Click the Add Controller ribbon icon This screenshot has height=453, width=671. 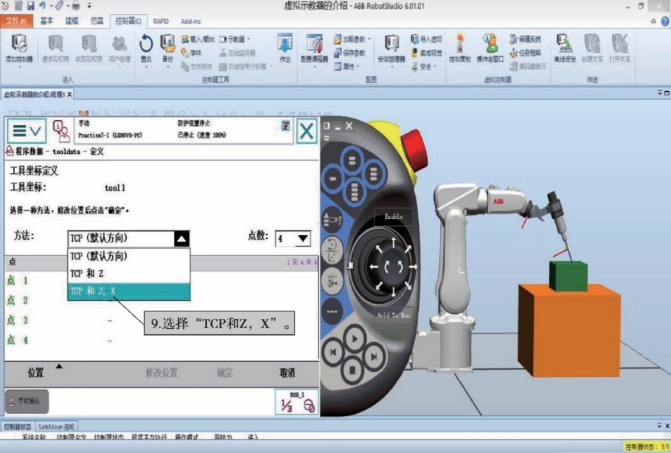pyautogui.click(x=21, y=50)
